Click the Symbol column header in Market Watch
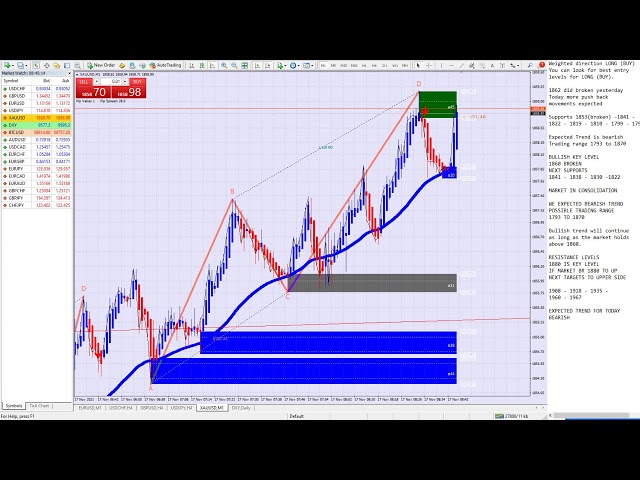This screenshot has width=640, height=480. click(x=12, y=81)
